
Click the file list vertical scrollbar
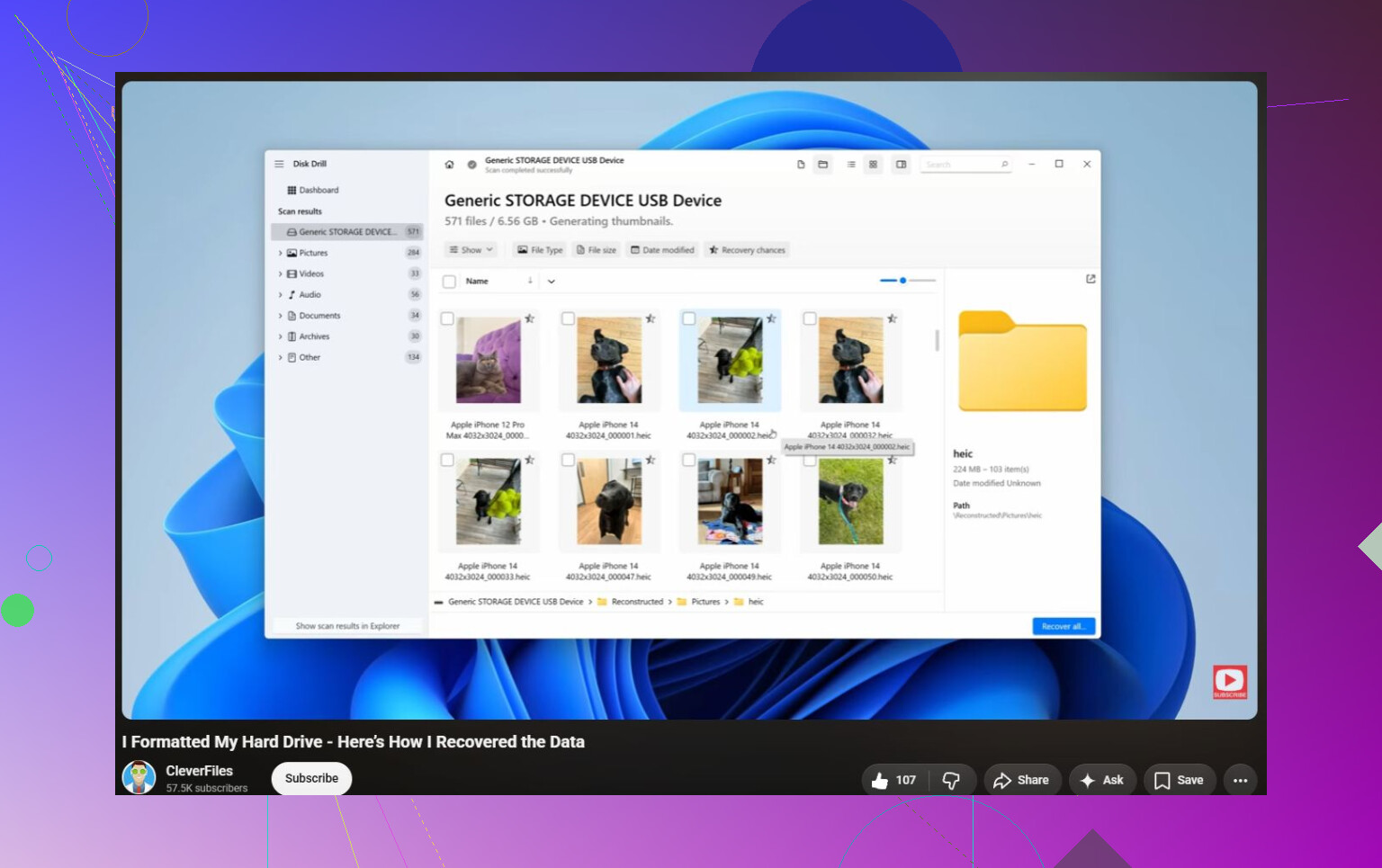pos(937,340)
